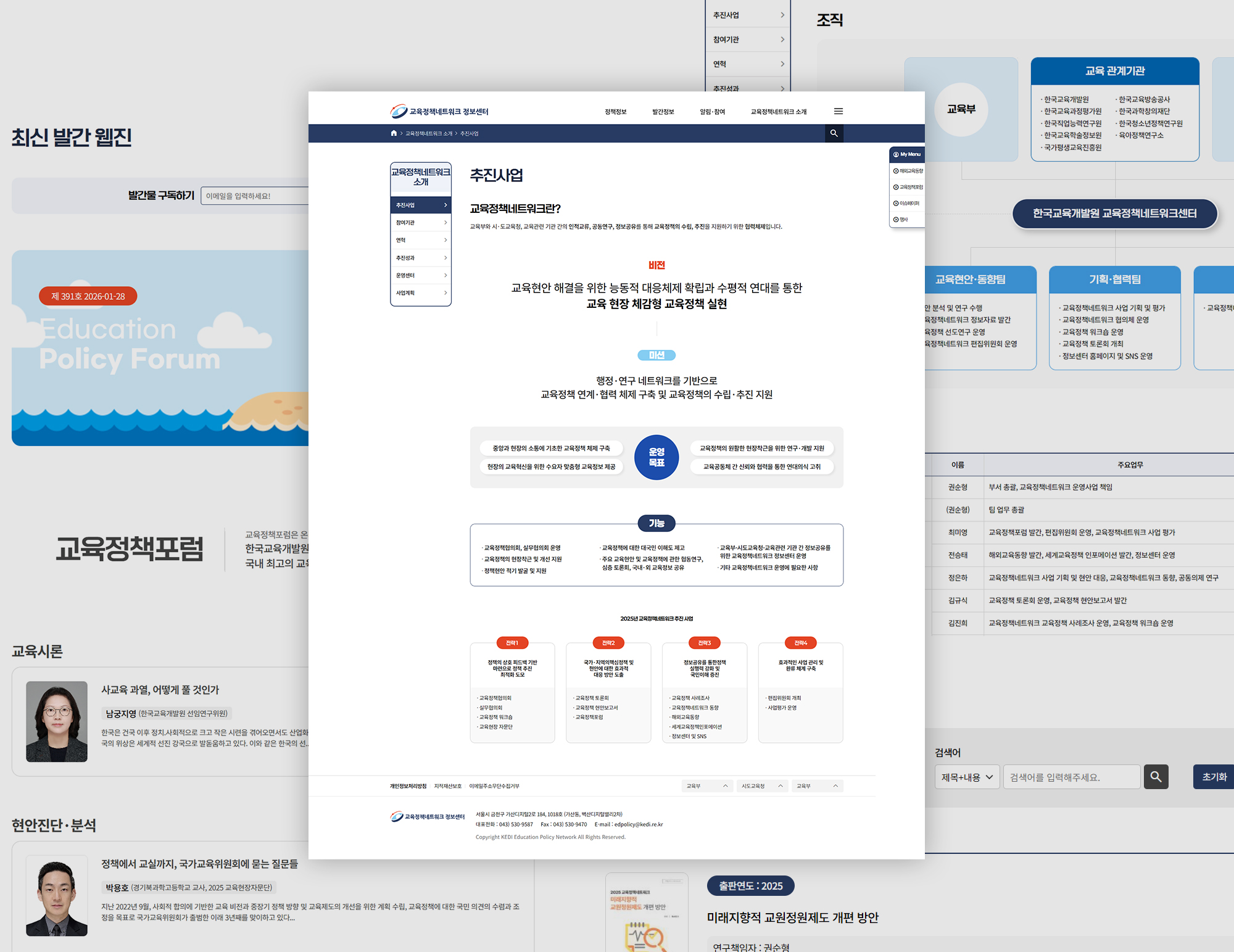Click the 교육 관계기관 org chart header

tap(1115, 72)
